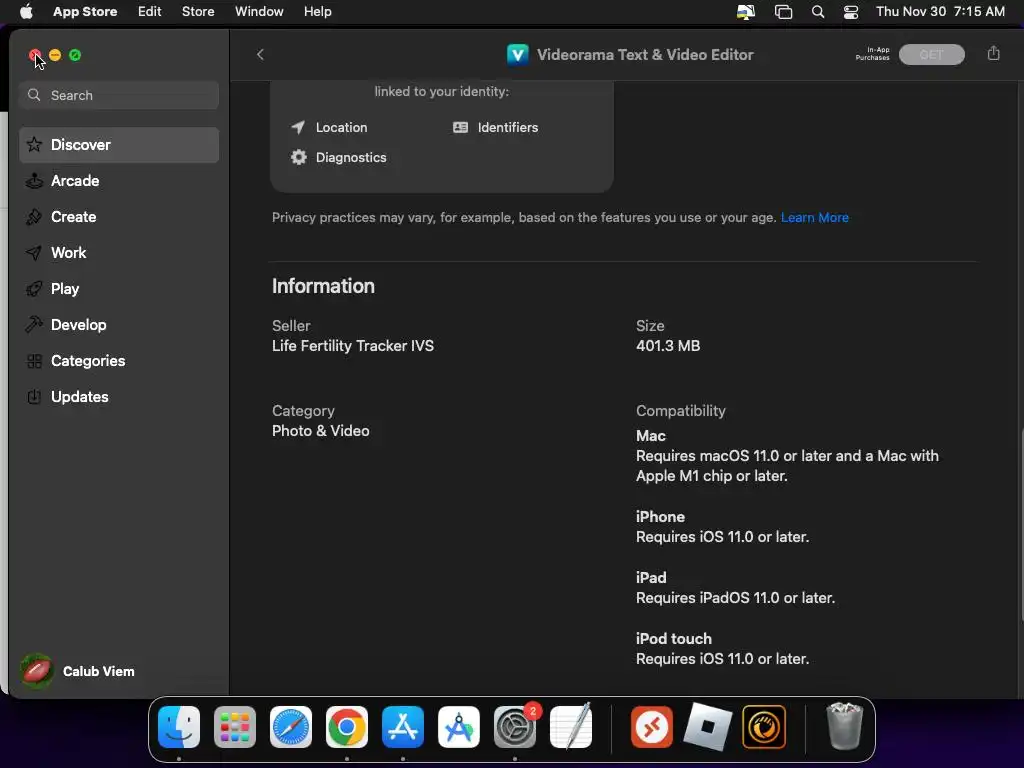
Task: Open Control Center in the menu bar
Action: pyautogui.click(x=850, y=12)
